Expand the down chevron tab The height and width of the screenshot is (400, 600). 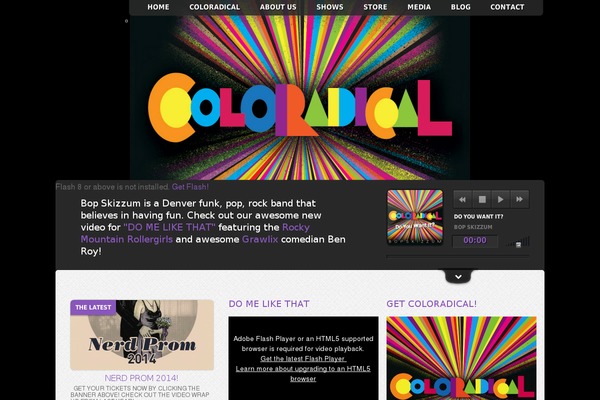[458, 276]
